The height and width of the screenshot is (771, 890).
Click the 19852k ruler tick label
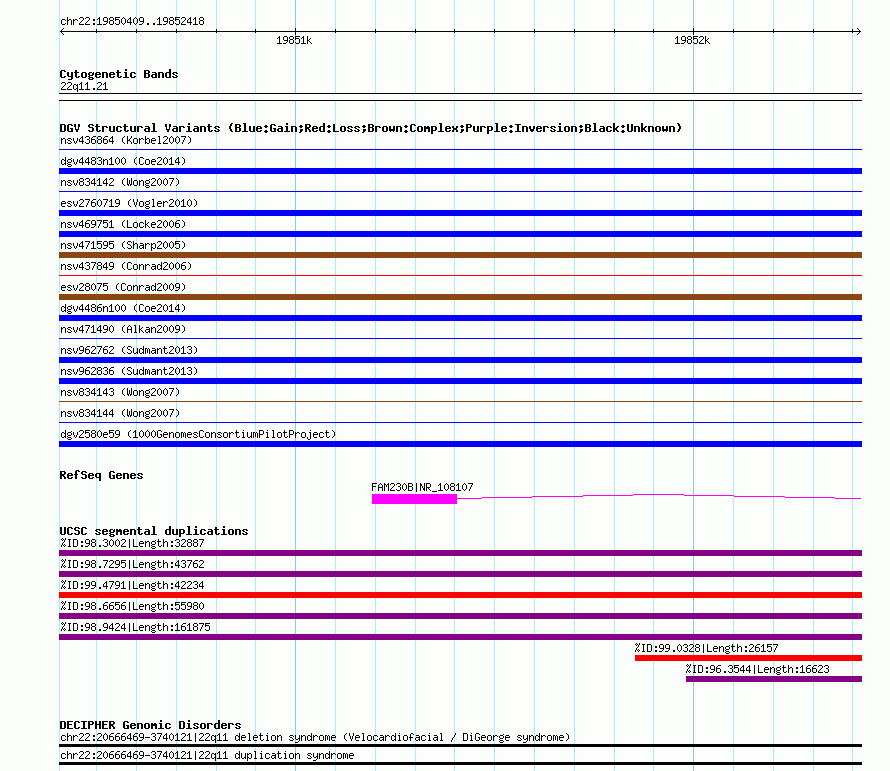pos(692,40)
